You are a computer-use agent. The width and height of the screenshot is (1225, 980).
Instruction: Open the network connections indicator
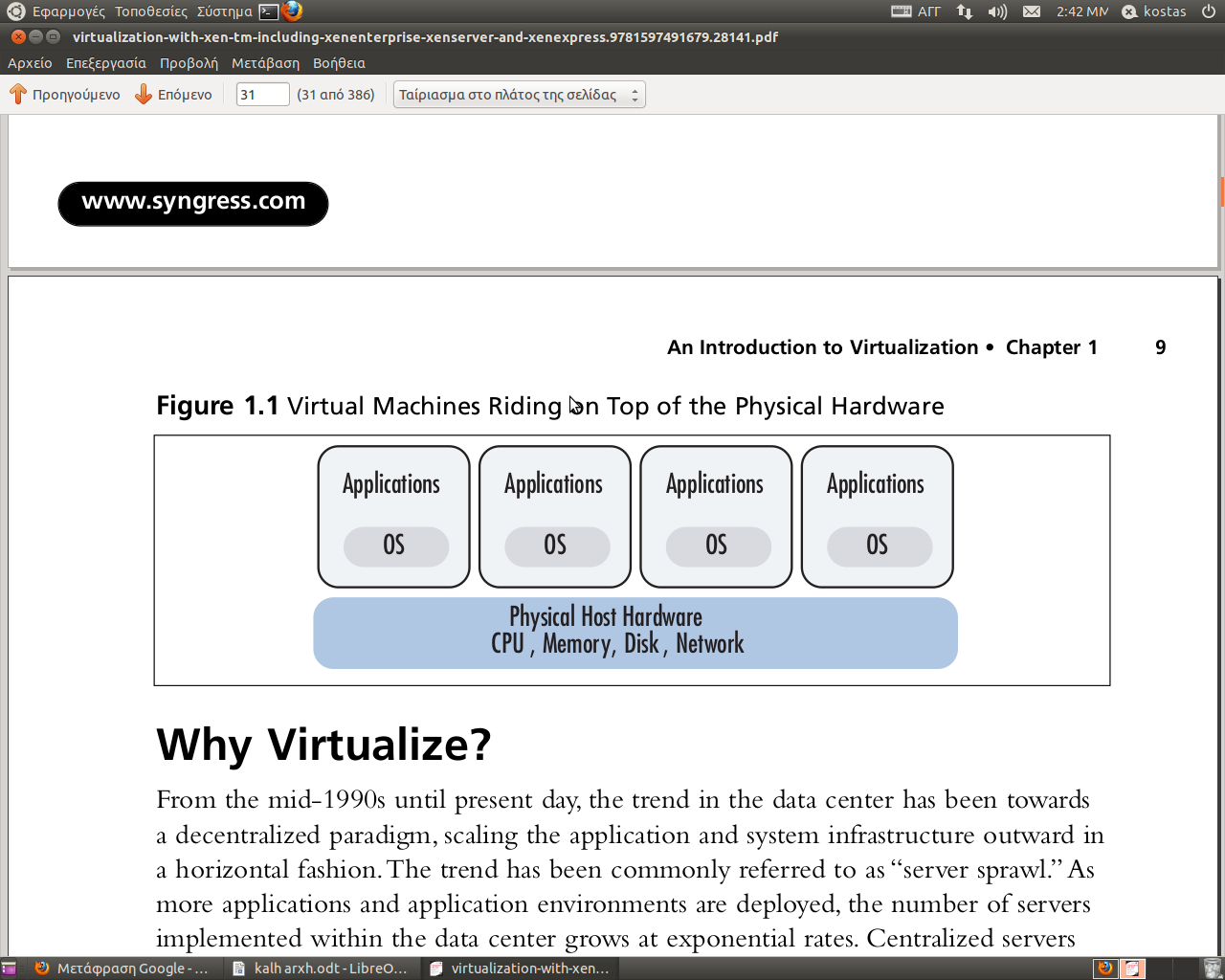point(965,11)
